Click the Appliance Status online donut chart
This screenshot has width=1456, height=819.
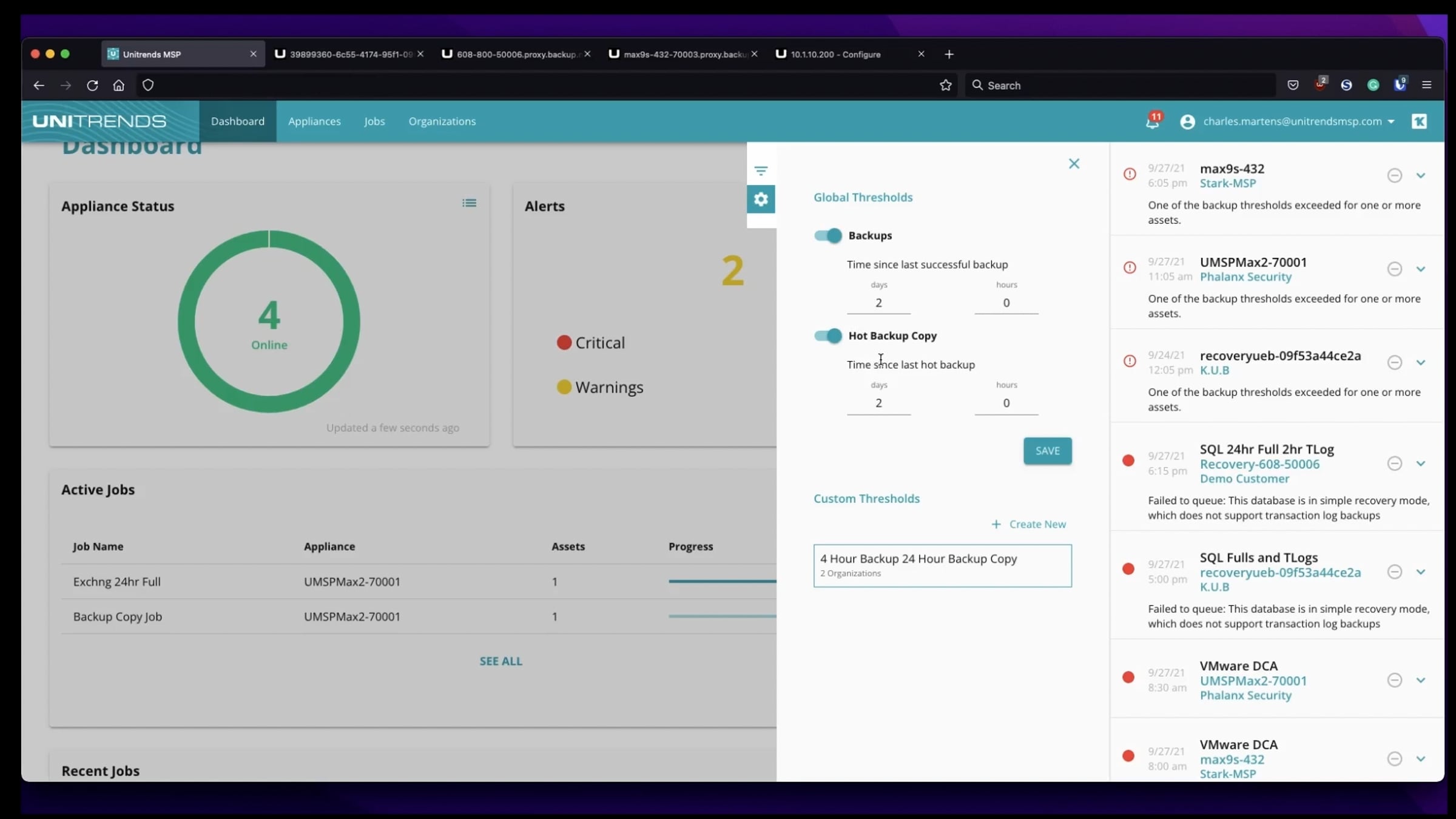point(269,322)
